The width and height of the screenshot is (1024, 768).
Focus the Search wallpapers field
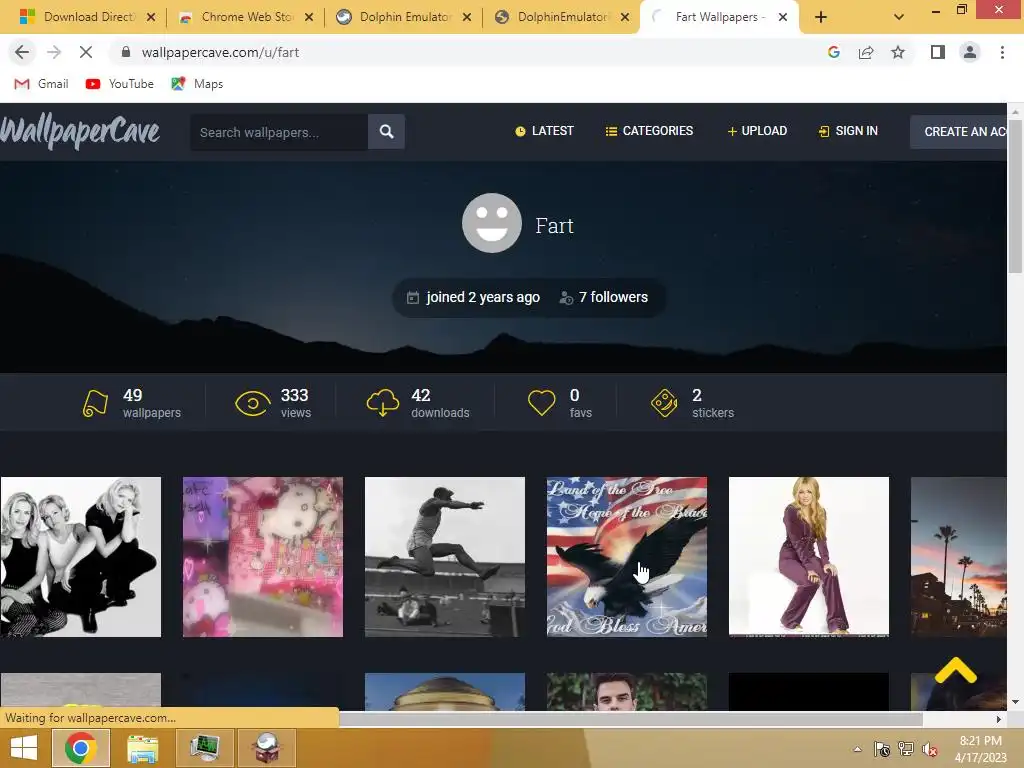[279, 132]
